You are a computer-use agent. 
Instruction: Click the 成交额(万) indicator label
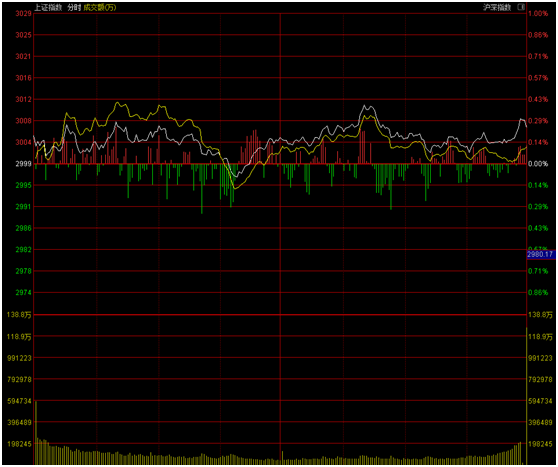[100, 7]
